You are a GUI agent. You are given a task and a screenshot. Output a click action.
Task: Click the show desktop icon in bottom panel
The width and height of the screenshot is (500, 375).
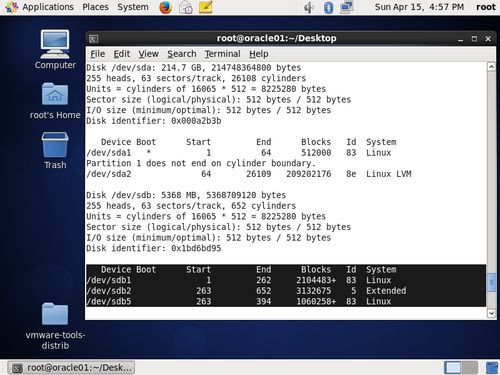point(492,367)
